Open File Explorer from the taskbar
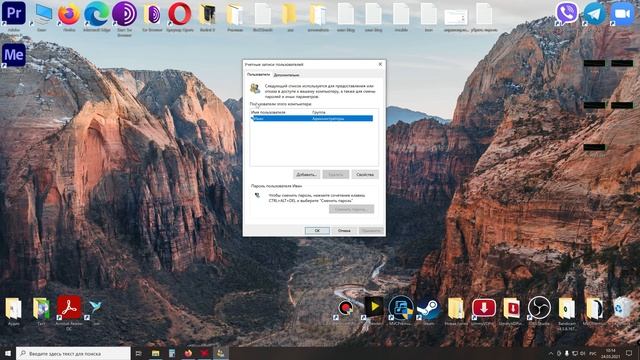Viewport: 640px width, 360px height. pyautogui.click(x=156, y=353)
